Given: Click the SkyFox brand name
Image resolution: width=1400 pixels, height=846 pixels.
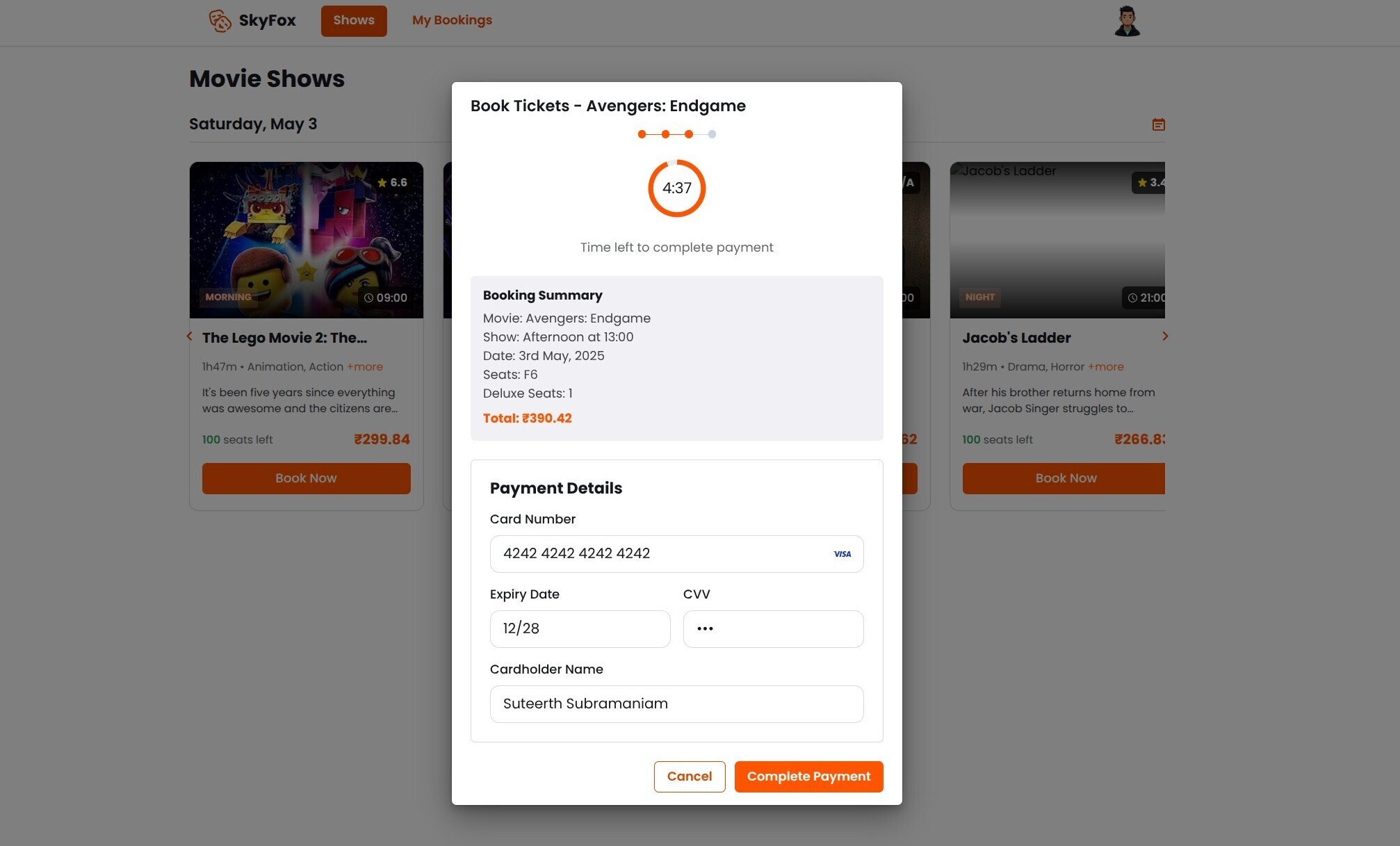Looking at the screenshot, I should [268, 21].
